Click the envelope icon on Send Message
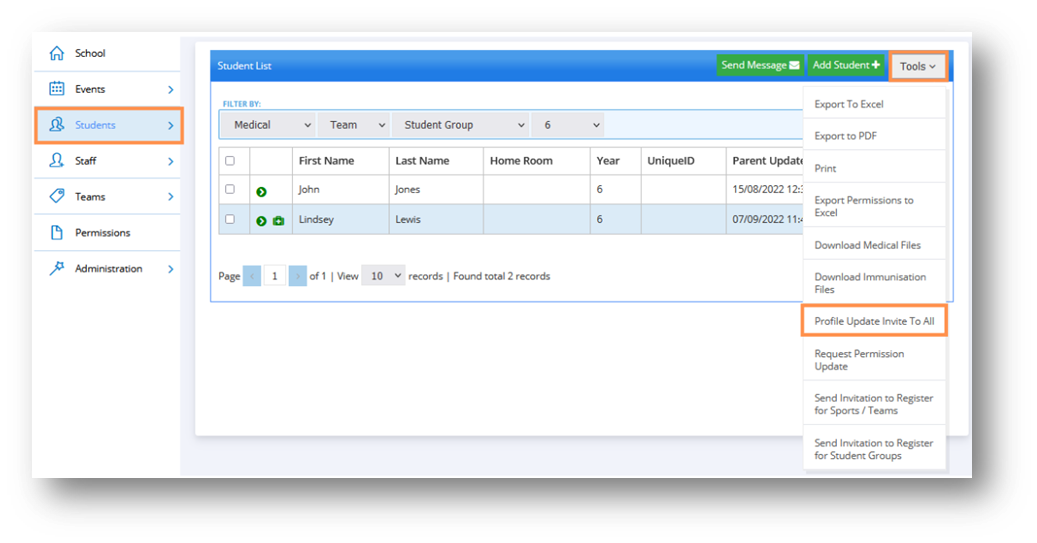This screenshot has width=1037, height=543. (794, 65)
